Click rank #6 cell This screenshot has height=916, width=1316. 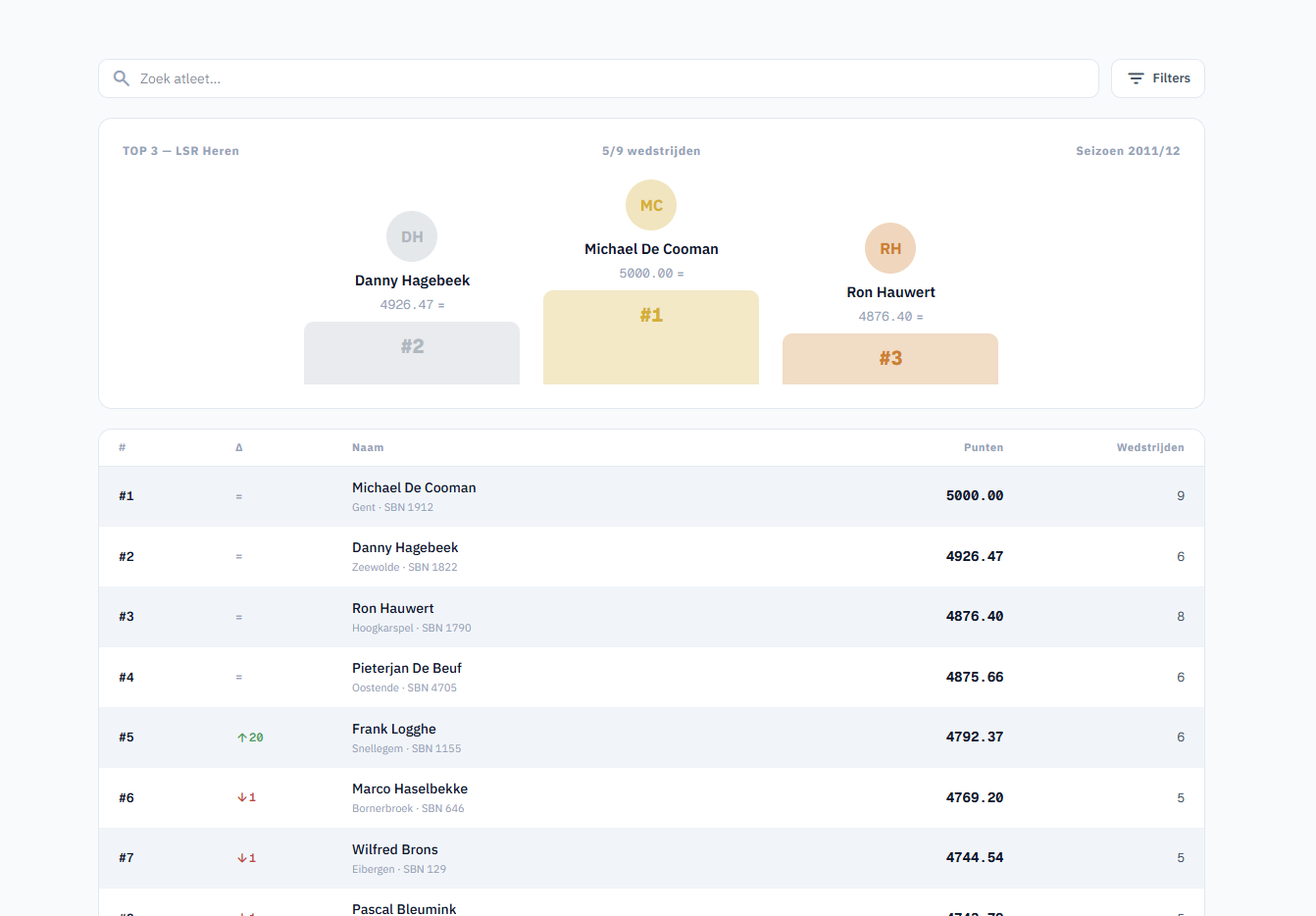pyautogui.click(x=127, y=797)
